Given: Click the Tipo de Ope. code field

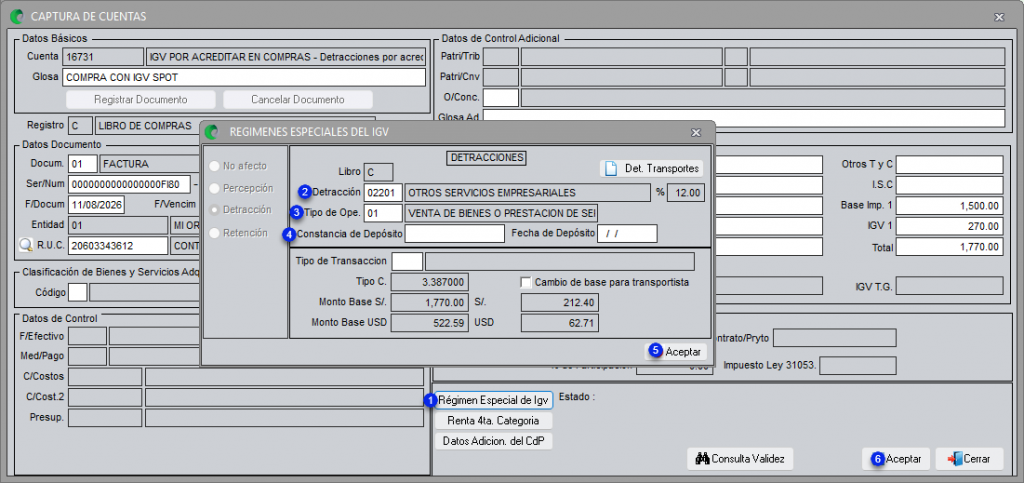Looking at the screenshot, I should coord(384,213).
